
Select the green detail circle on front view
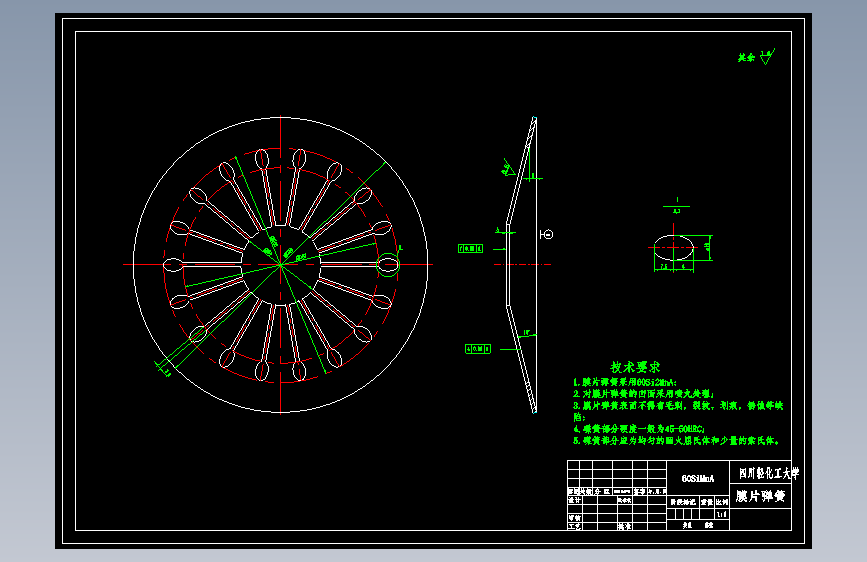[388, 265]
